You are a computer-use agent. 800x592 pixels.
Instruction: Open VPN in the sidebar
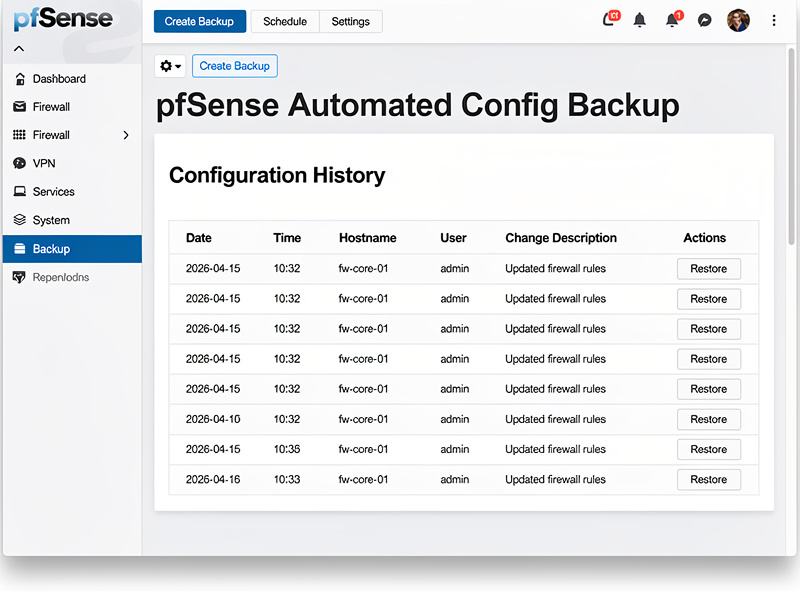(x=72, y=163)
